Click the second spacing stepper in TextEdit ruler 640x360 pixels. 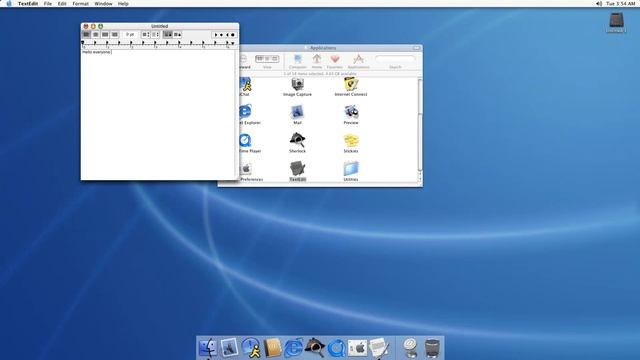155,35
